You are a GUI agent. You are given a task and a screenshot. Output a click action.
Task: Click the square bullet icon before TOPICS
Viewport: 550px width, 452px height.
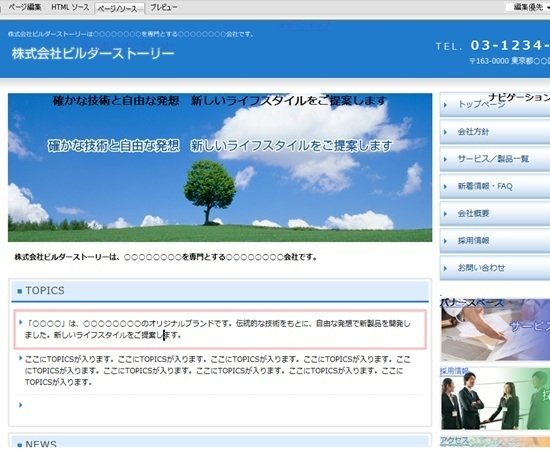(20, 291)
